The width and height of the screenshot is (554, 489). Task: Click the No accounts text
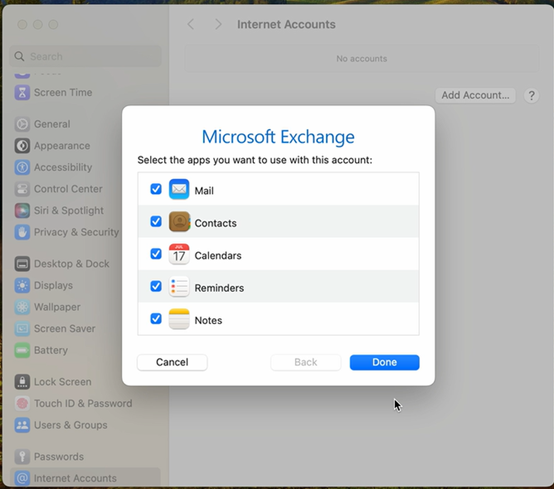click(361, 59)
